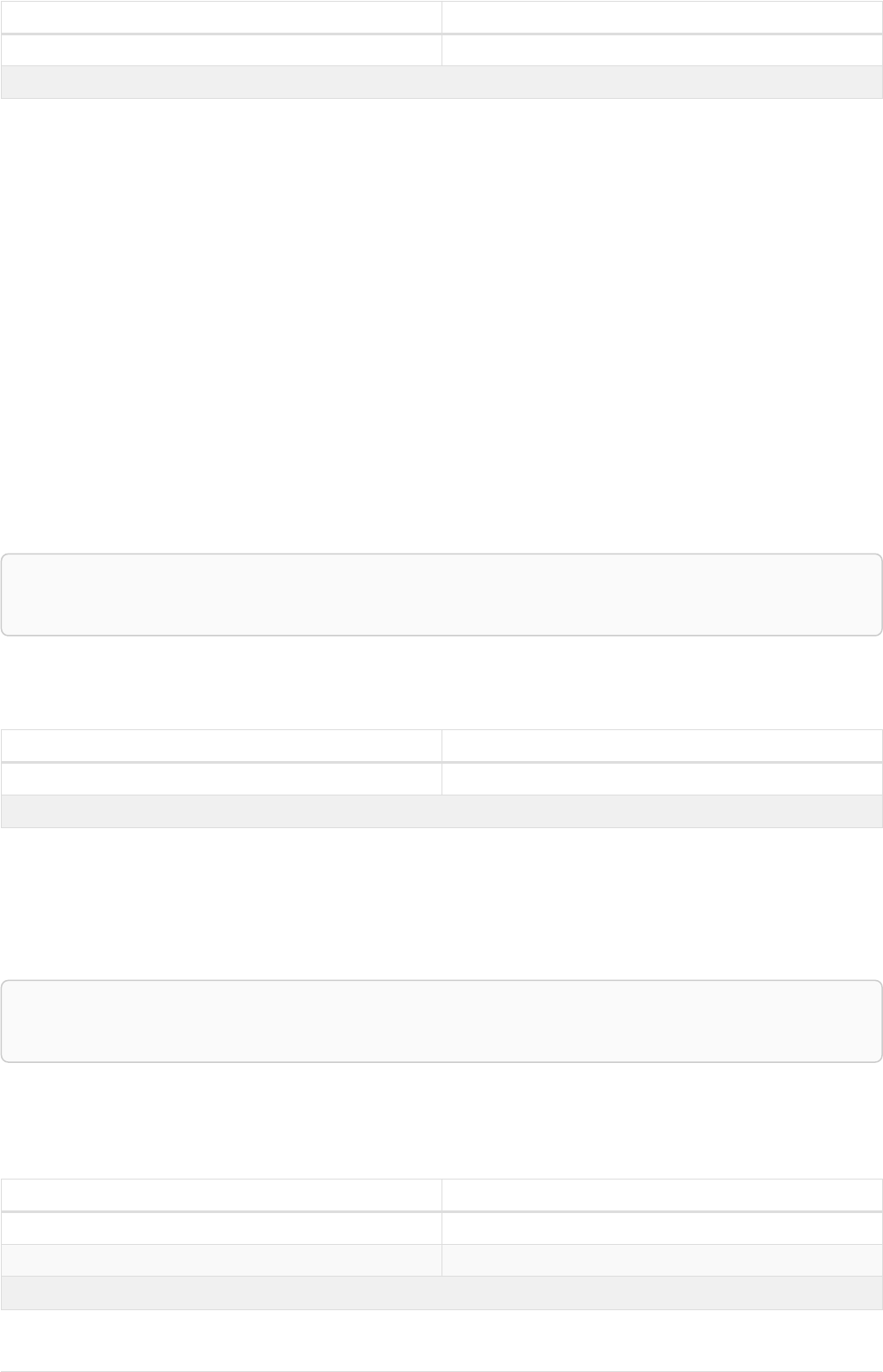Click the bottom table's gray footer row
This screenshot has height=1372, width=883.
click(441, 1293)
